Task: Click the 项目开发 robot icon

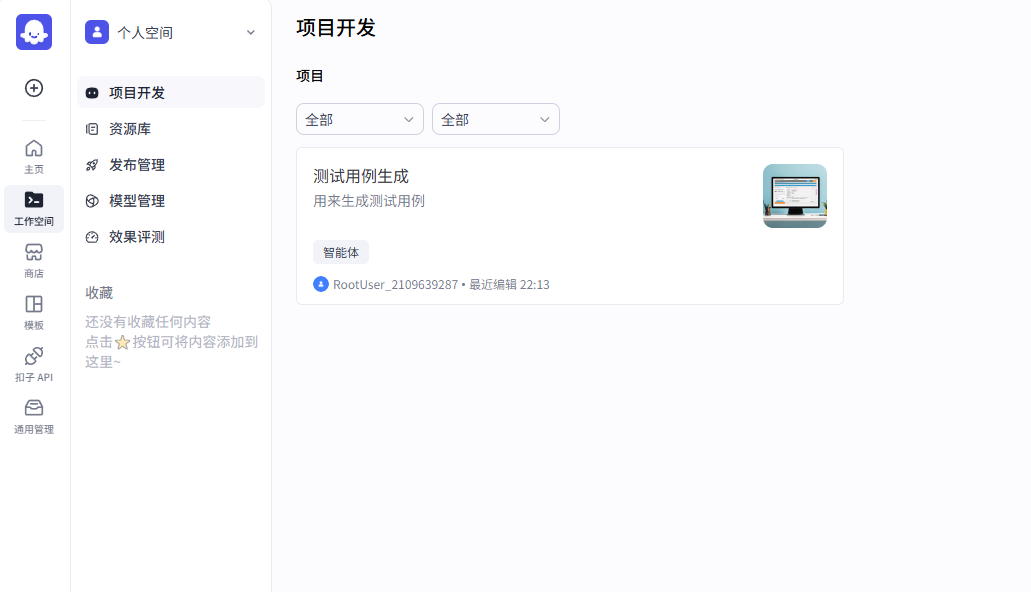Action: pos(92,93)
